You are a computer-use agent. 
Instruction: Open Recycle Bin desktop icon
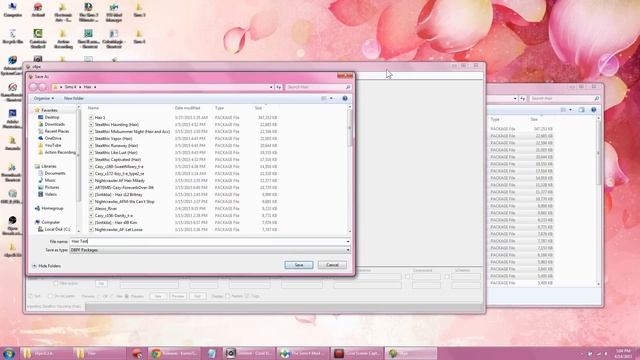coord(13,36)
